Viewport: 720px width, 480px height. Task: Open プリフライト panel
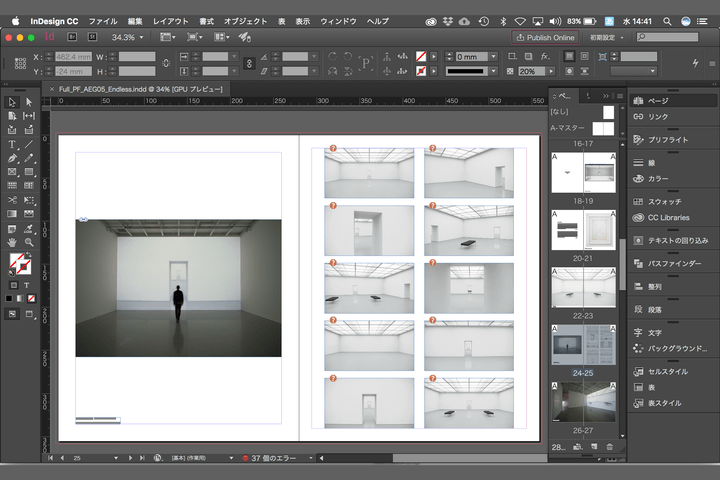click(673, 140)
